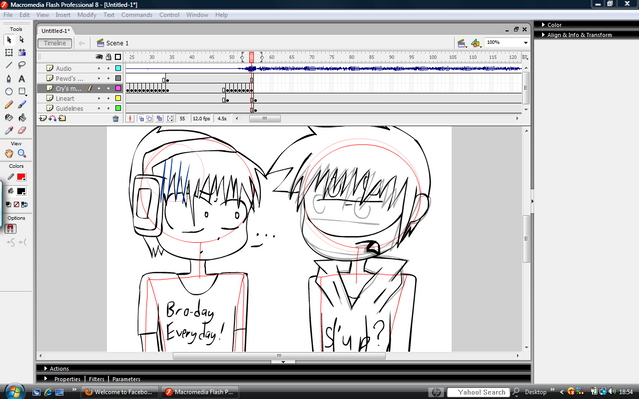Select the Lasso tool
This screenshot has height=399, width=639.
[x=22, y=65]
